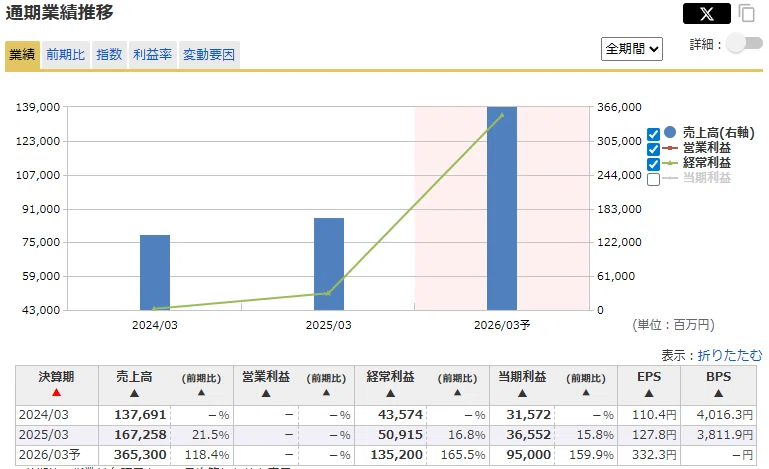
Task: Click the 売上高 blue legend dot
Action: (670, 132)
